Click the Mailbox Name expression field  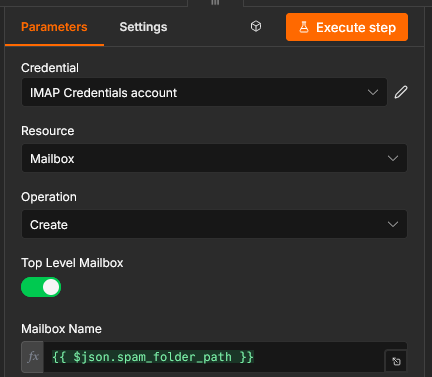[213, 357]
